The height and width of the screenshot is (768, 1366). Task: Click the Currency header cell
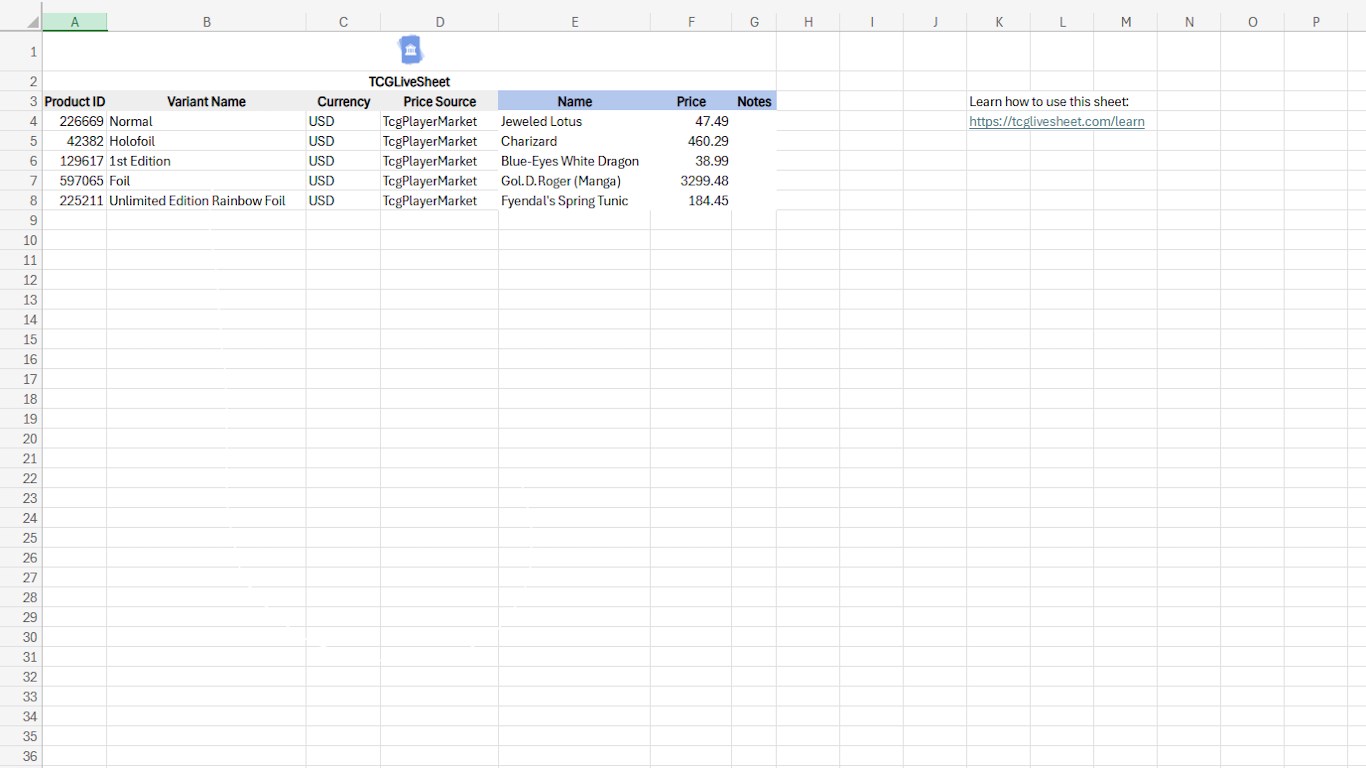coord(343,101)
